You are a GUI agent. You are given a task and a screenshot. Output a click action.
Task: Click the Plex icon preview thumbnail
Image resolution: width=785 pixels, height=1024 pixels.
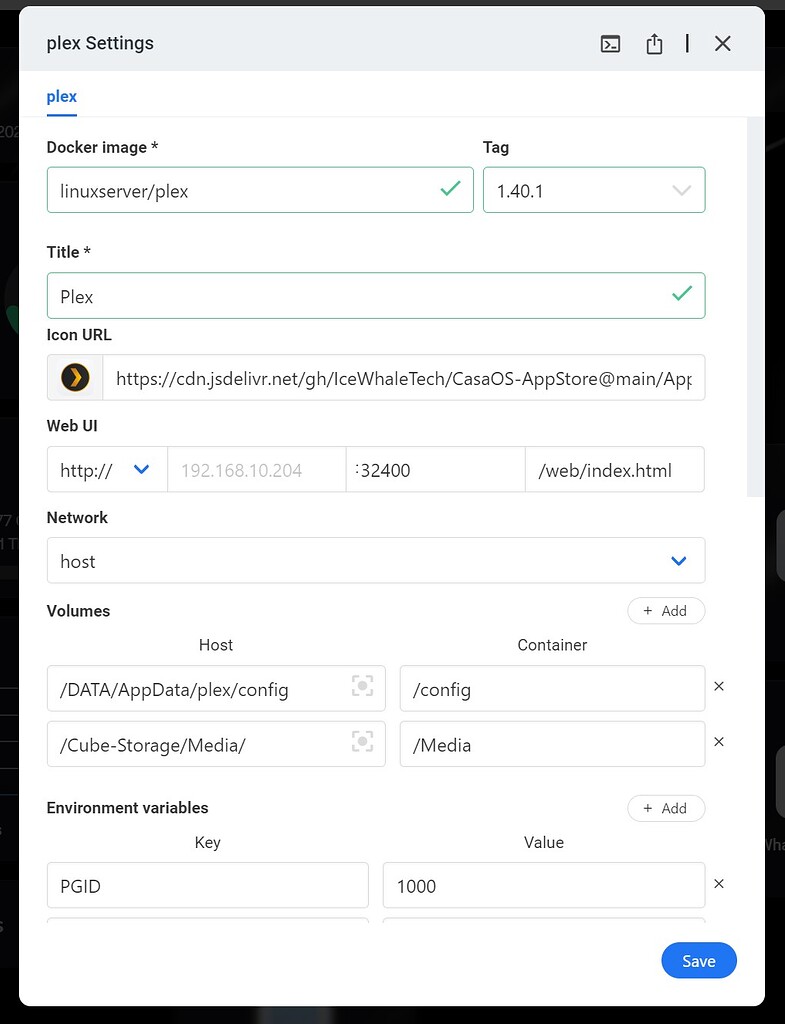click(x=75, y=377)
